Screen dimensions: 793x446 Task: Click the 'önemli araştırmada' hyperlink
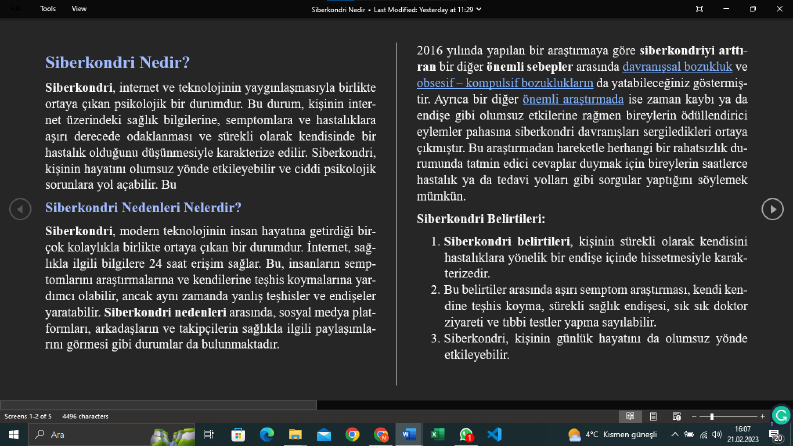point(573,99)
